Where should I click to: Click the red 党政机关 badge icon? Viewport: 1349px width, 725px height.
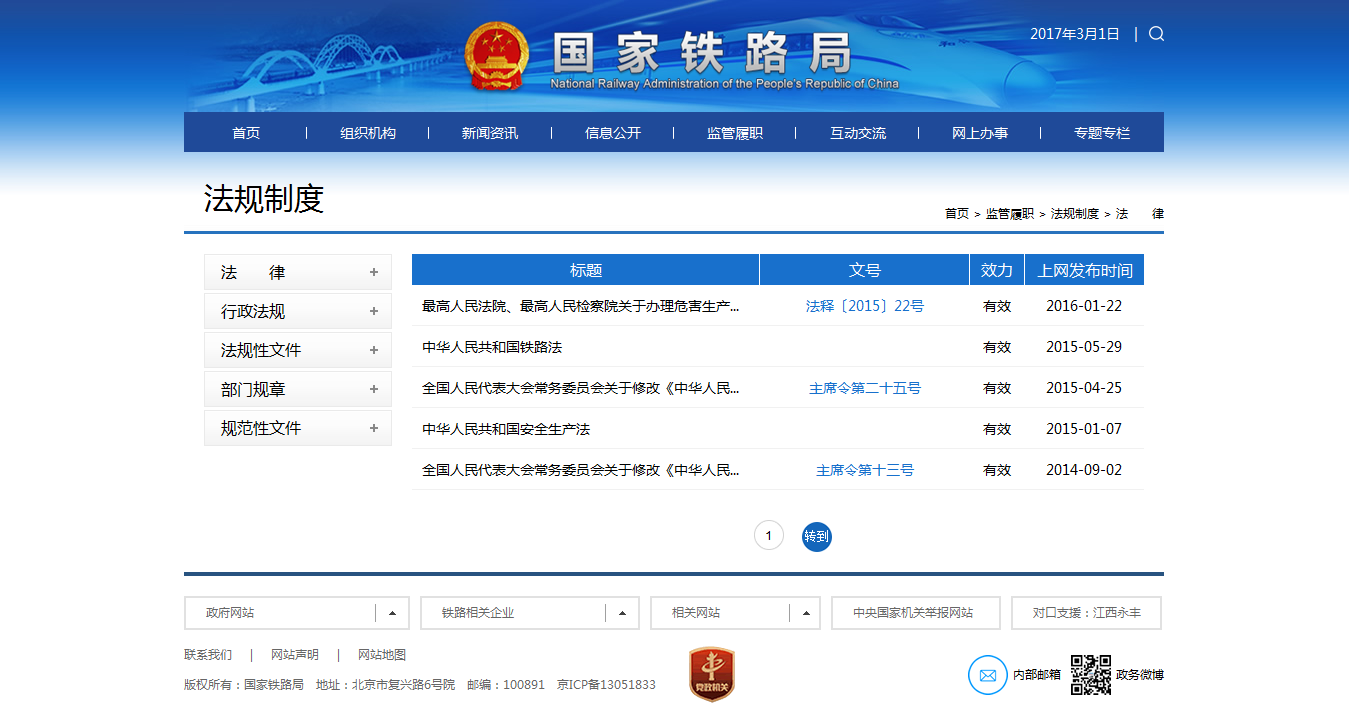coord(711,674)
